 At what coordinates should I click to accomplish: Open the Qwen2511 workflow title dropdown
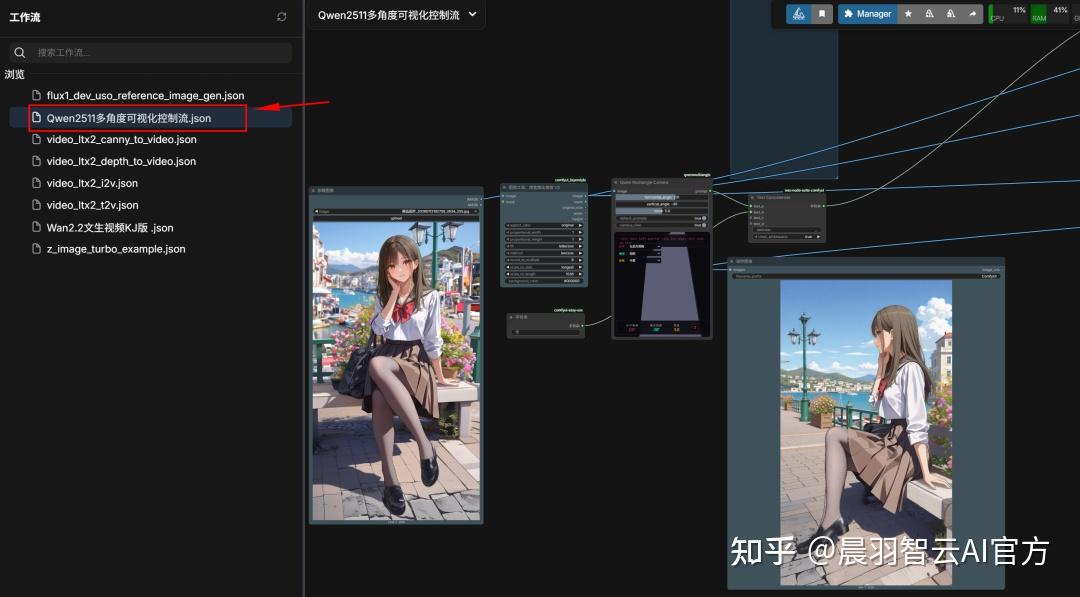click(397, 14)
